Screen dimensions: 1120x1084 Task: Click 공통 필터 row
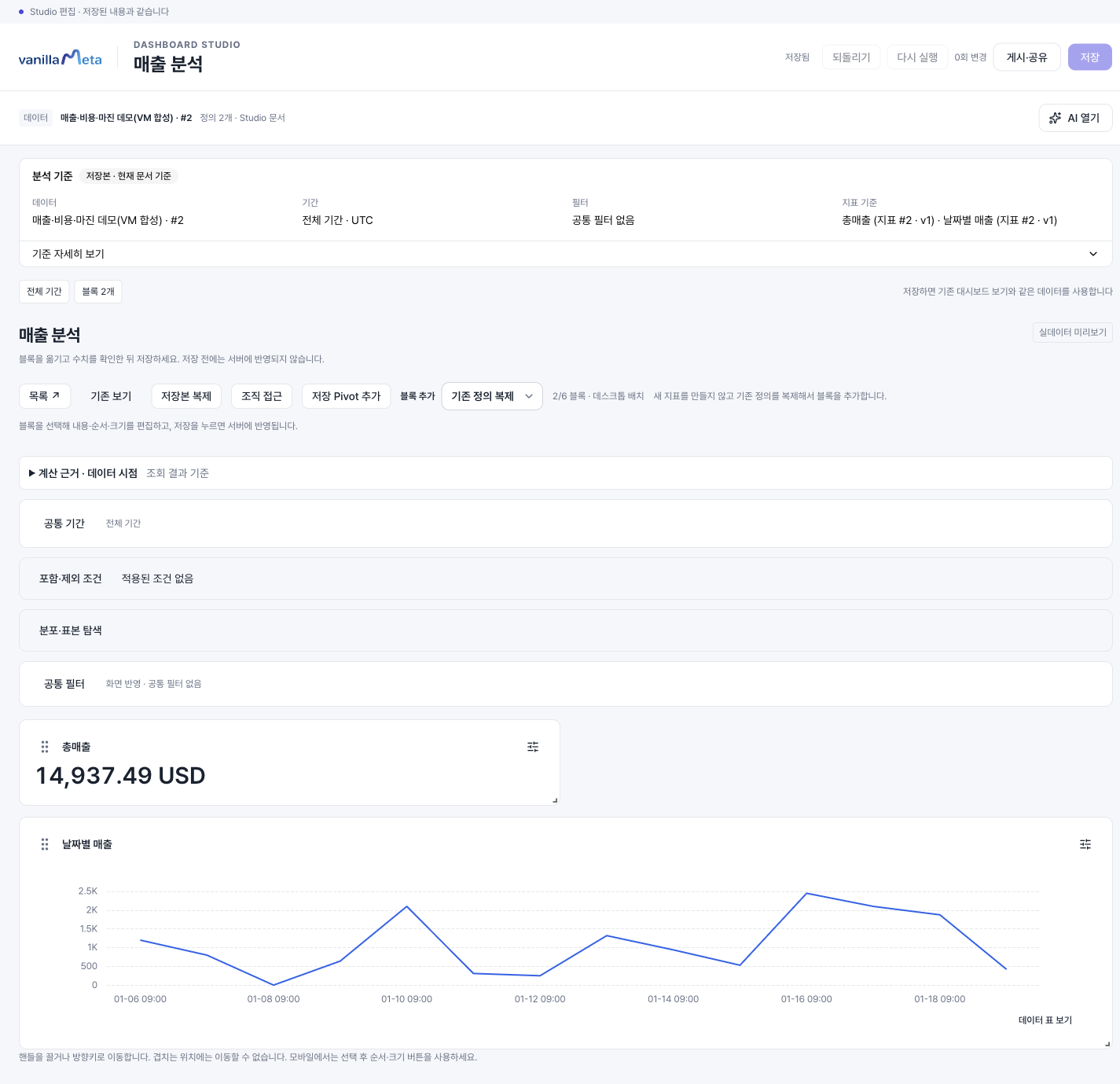coord(565,684)
